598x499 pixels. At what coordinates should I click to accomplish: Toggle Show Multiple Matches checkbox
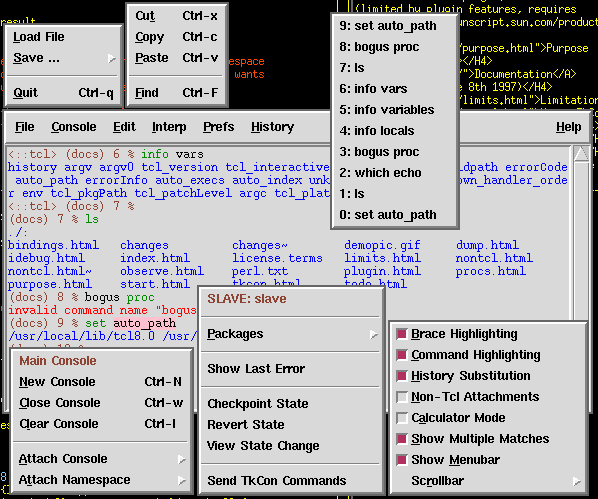click(x=402, y=439)
